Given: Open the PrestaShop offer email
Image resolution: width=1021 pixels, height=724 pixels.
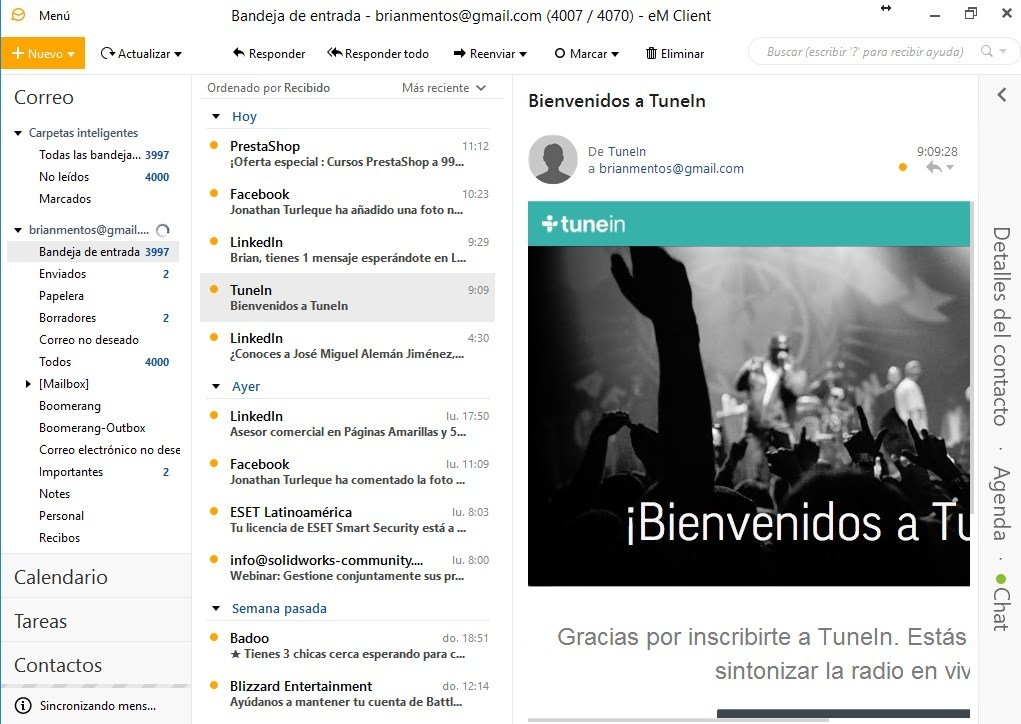Looking at the screenshot, I should (348, 154).
